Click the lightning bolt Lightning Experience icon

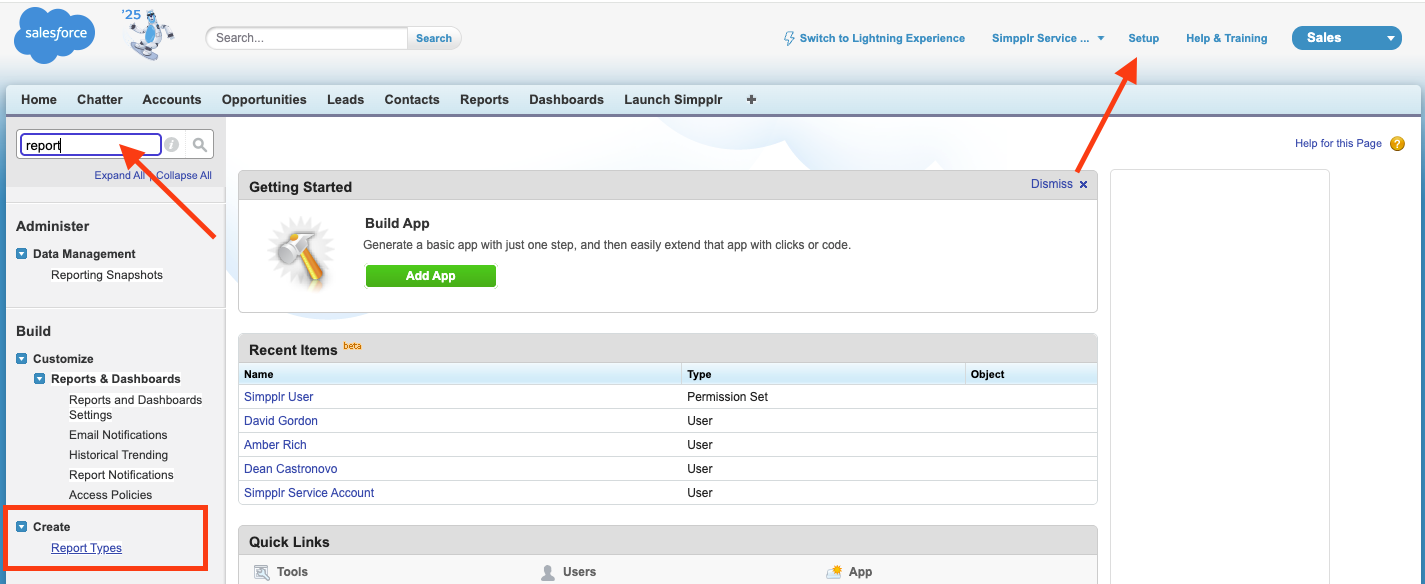point(789,38)
